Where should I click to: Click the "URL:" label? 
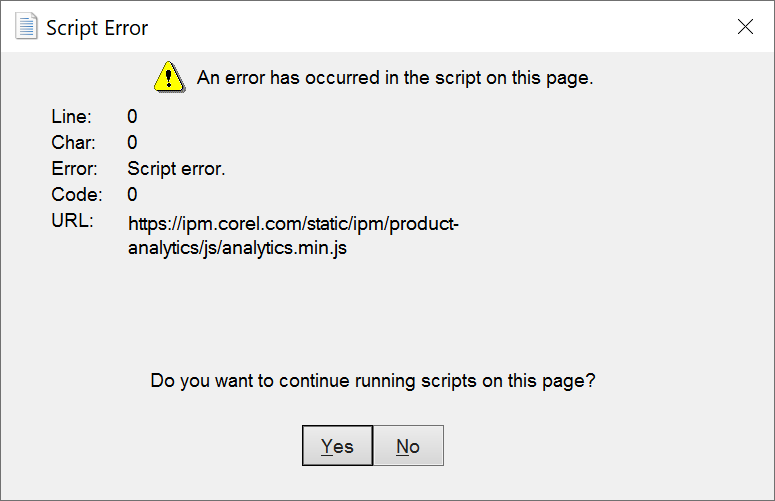(x=72, y=220)
